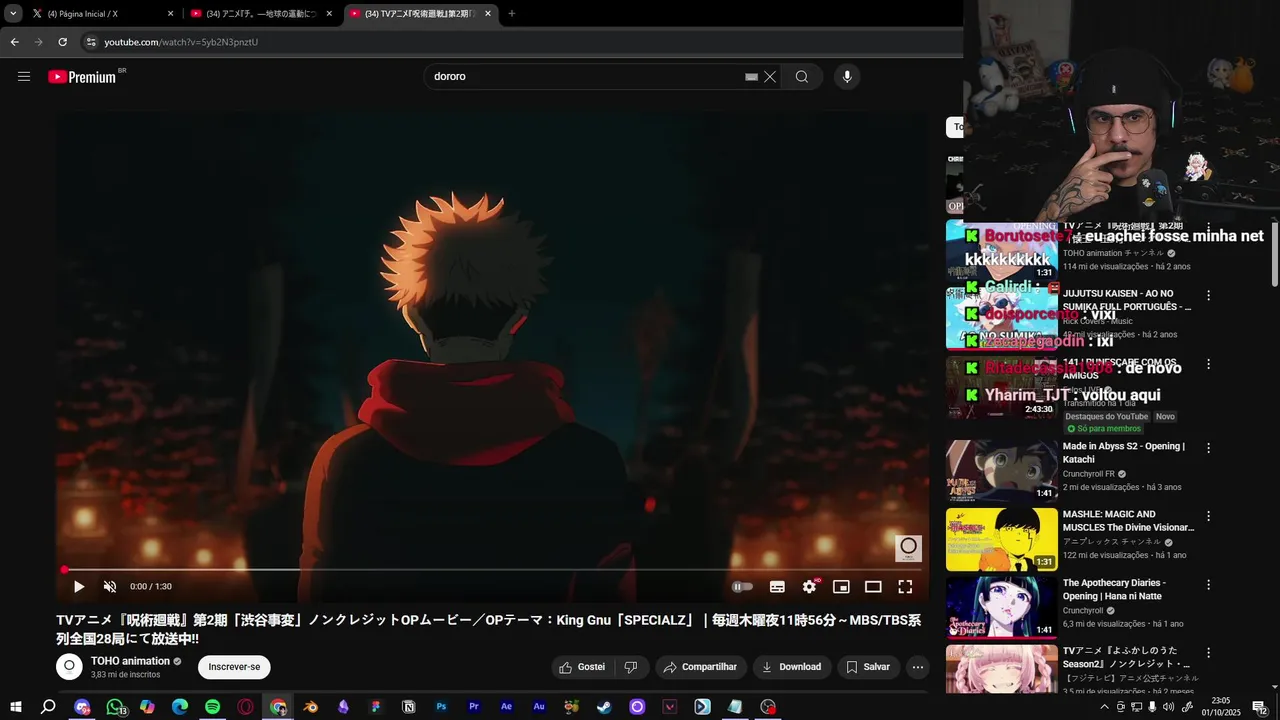Open the tab search dropdown arrow
1280x720 pixels.
13,14
